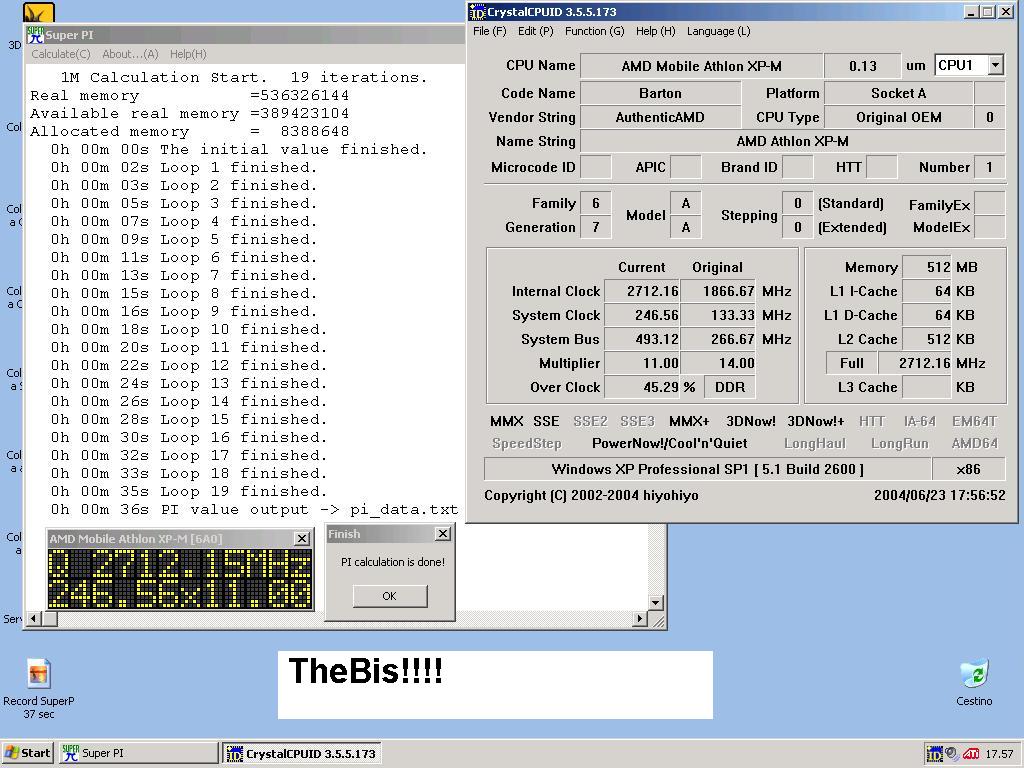The width and height of the screenshot is (1024, 768).
Task: Click the Loop 19 finished line
Action: coord(189,491)
